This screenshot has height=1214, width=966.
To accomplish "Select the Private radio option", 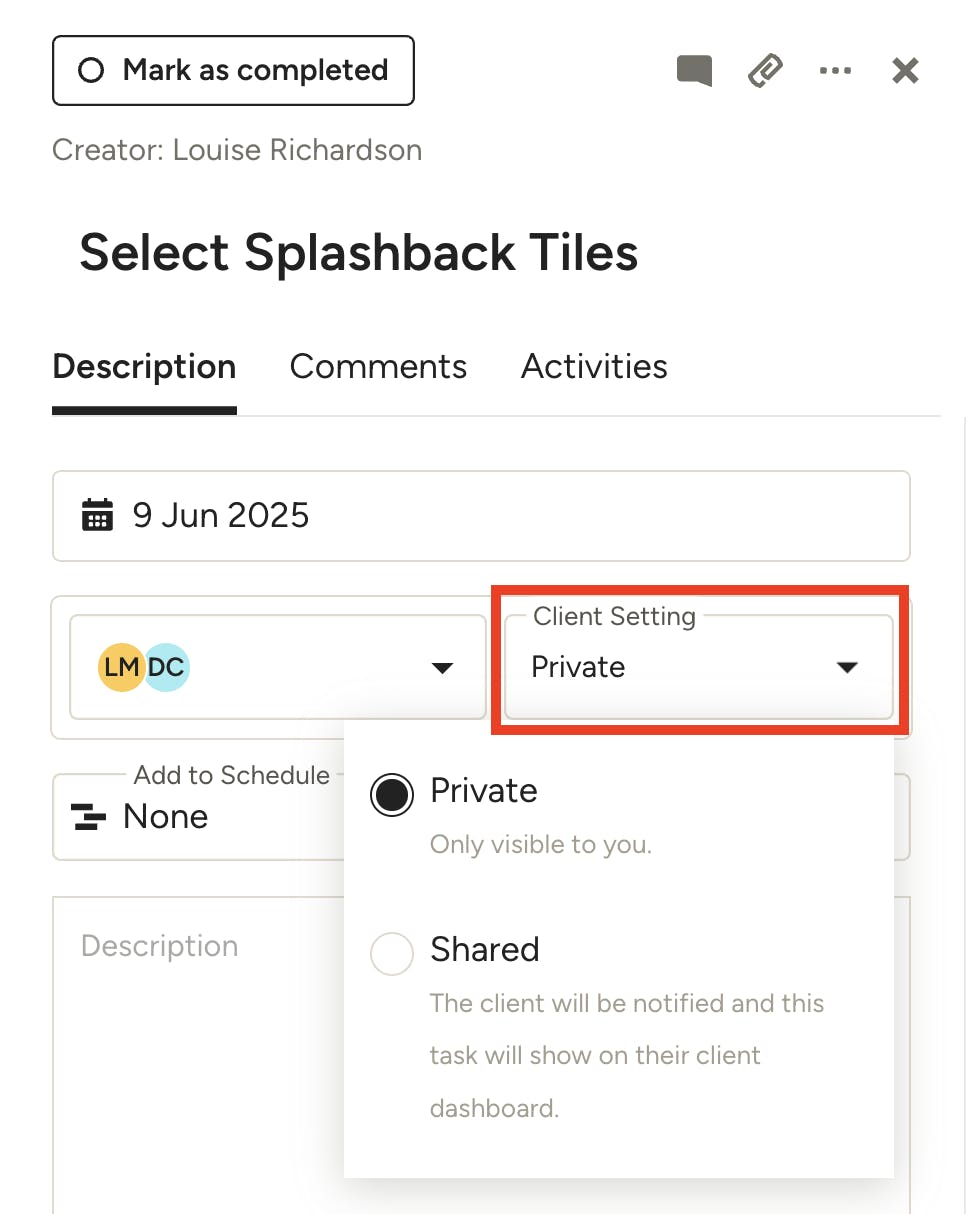I will tap(392, 795).
